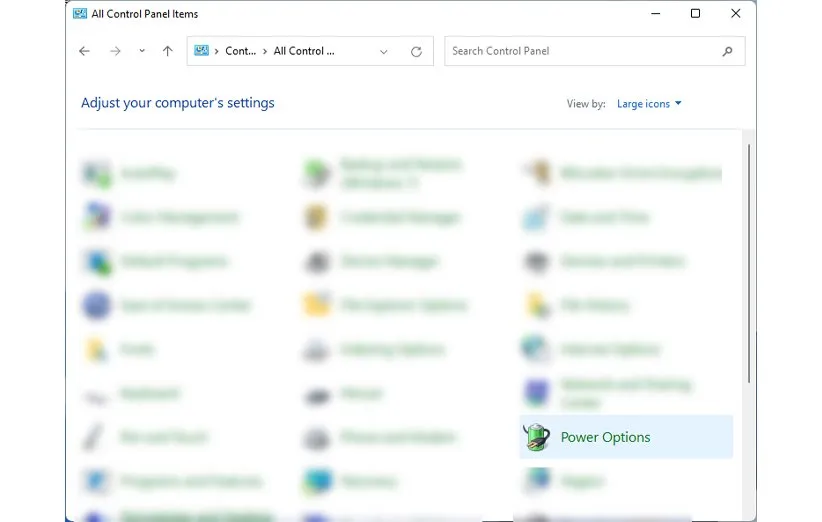822x522 pixels.
Task: Click the Back arrow in the navigation bar
Action: [84, 51]
